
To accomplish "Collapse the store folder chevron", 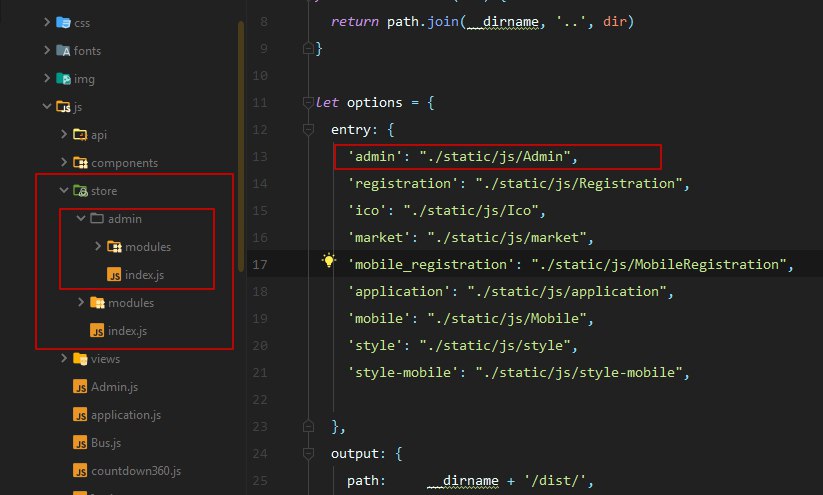I will (64, 190).
